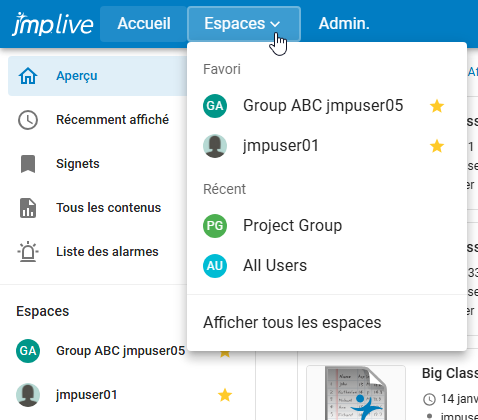Open the Big Class post title
The height and width of the screenshot is (420, 478).
[x=450, y=373]
